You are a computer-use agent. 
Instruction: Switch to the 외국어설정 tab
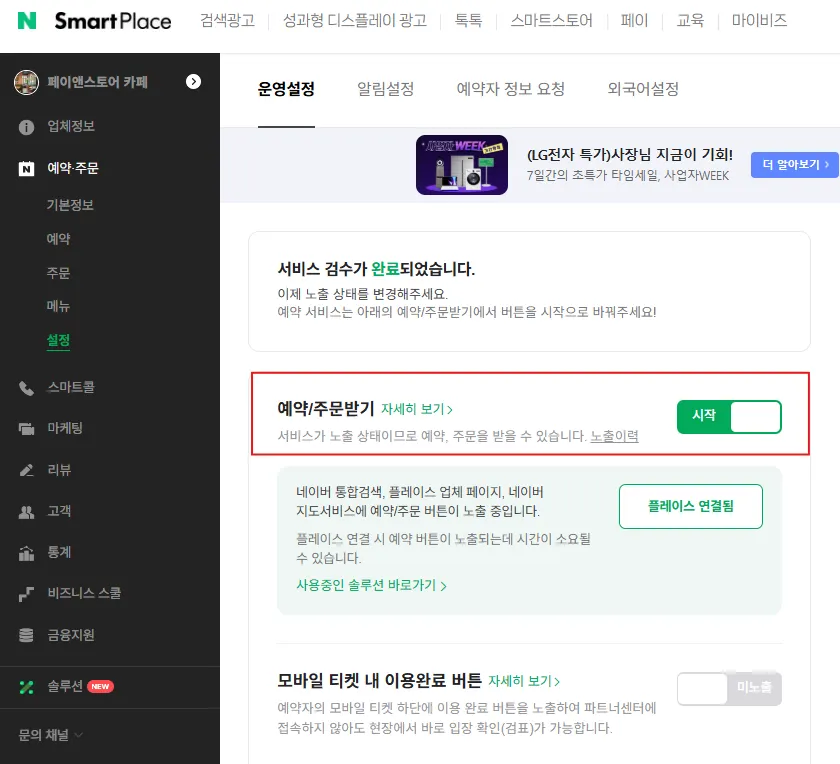(x=643, y=89)
